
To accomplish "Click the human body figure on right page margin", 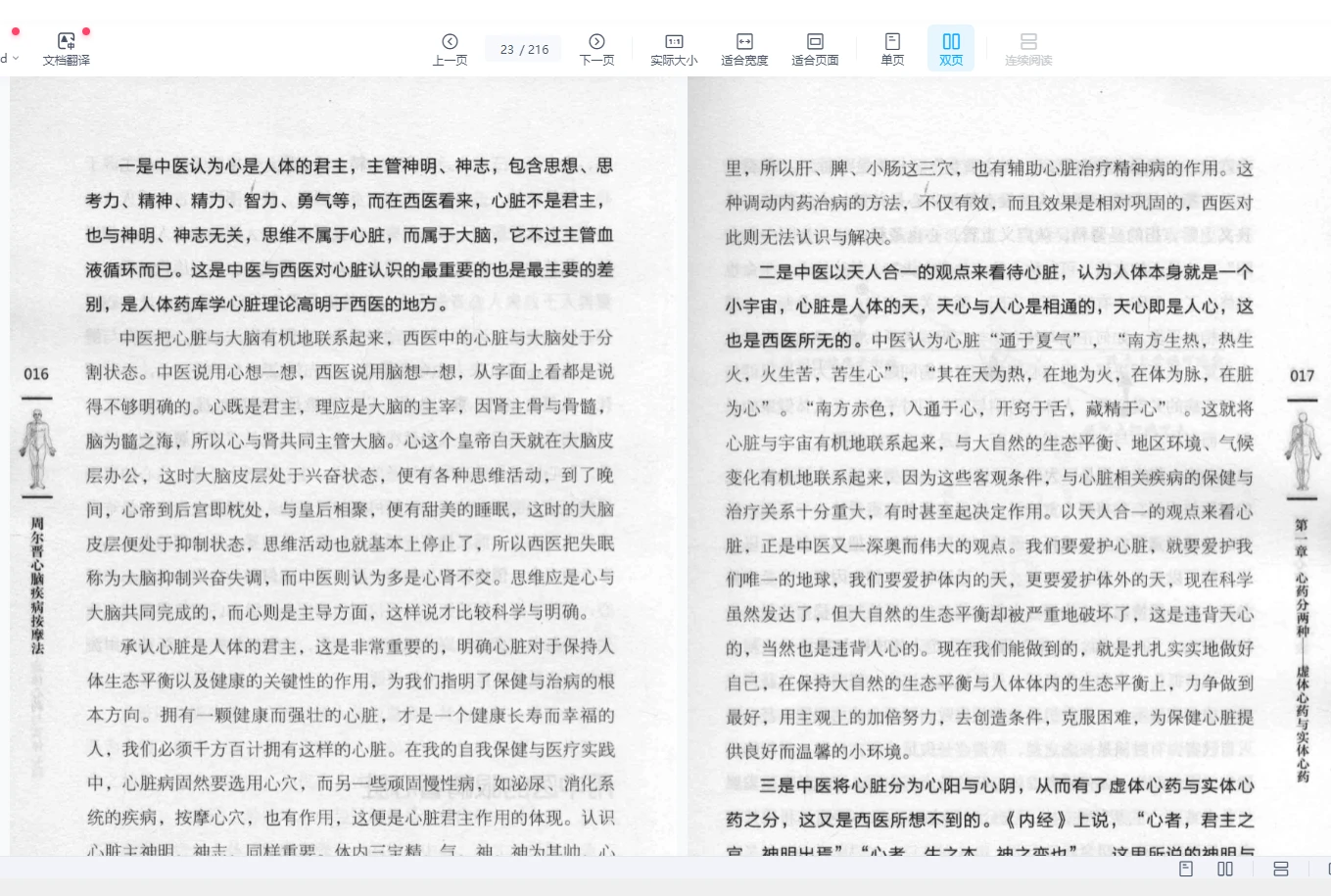I will 1303,451.
